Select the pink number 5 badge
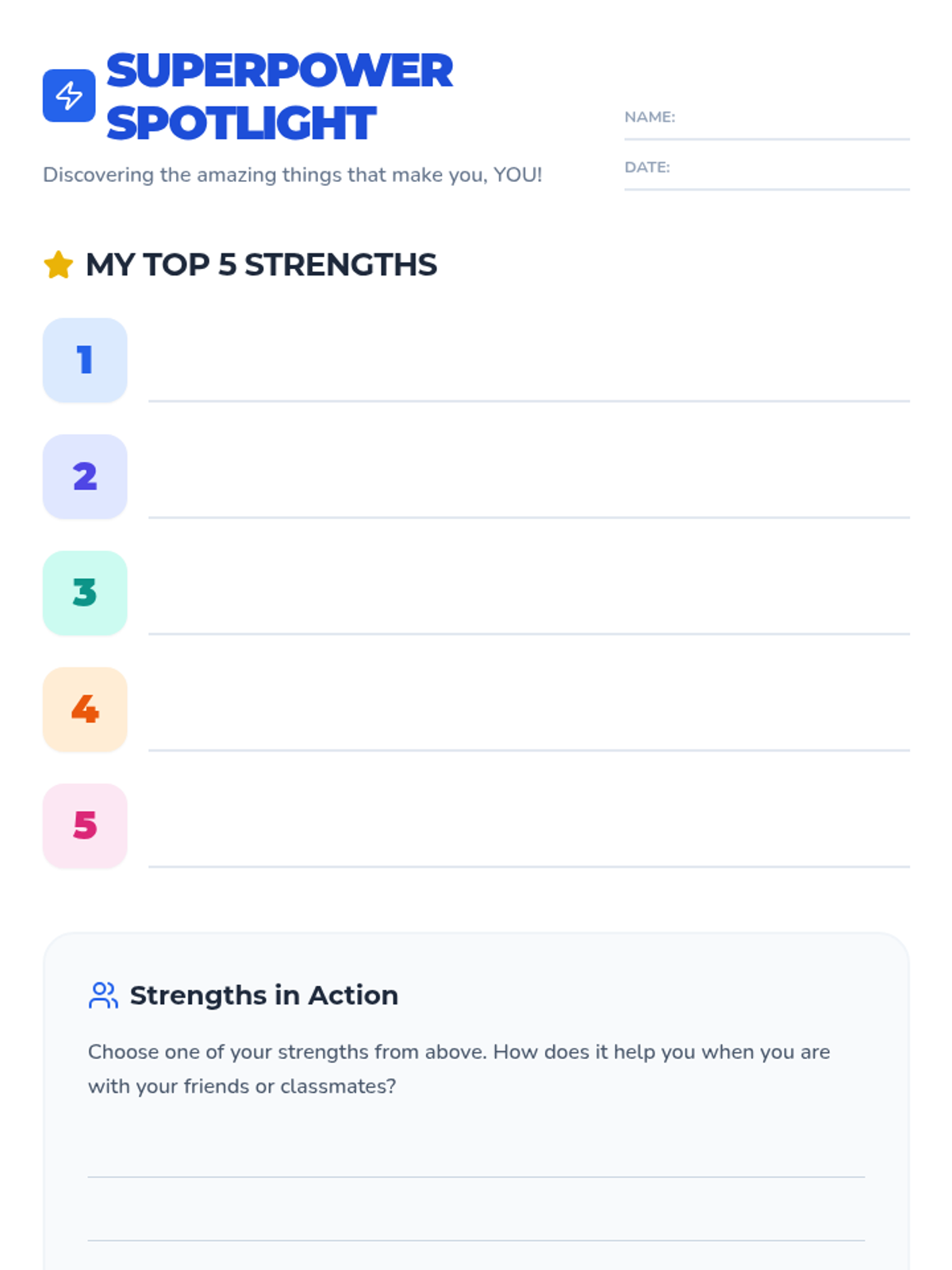This screenshot has height=1270, width=952. pos(85,826)
